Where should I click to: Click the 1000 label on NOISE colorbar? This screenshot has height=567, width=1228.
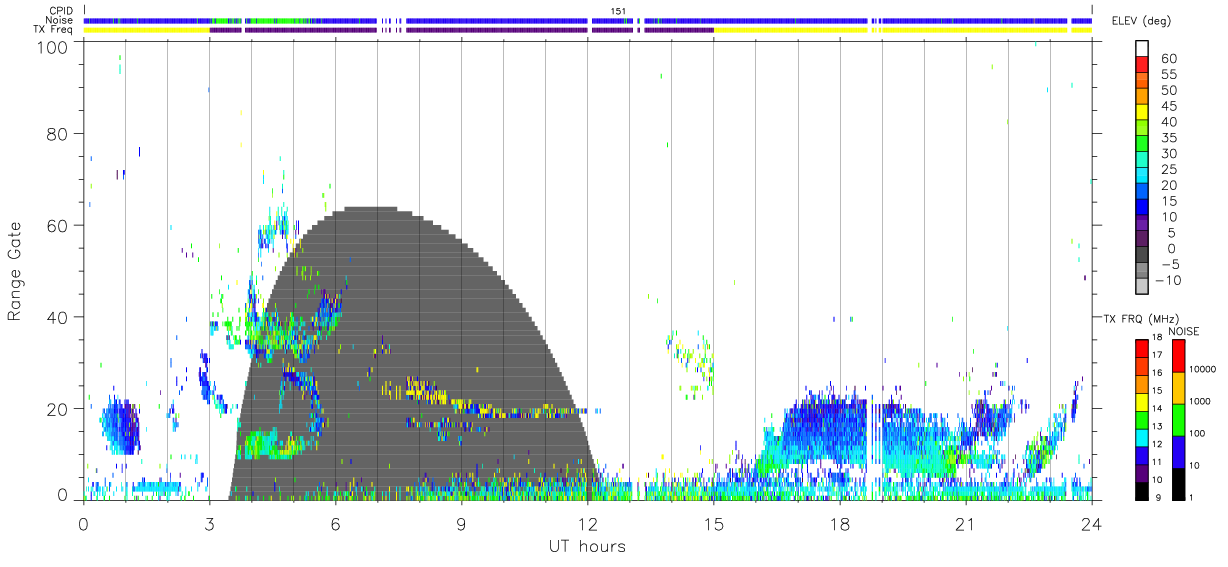point(1198,400)
